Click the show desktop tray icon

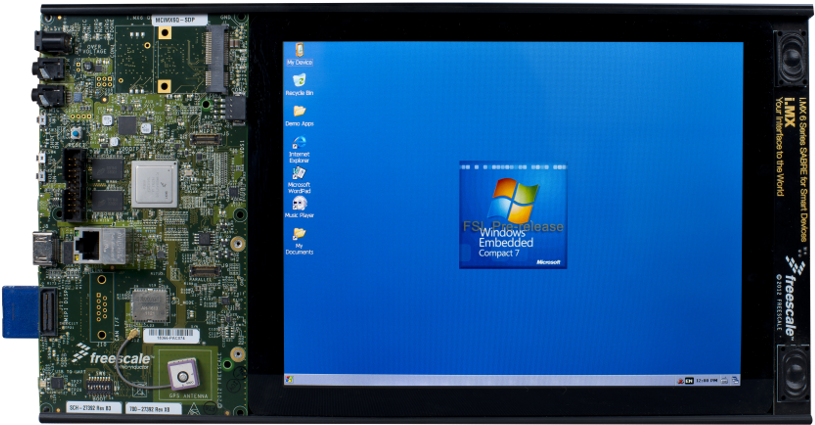coord(735,380)
